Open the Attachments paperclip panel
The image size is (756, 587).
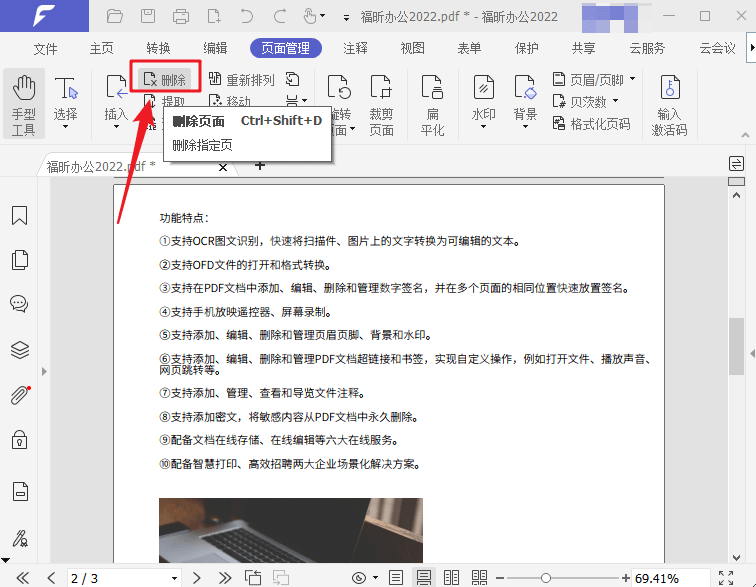click(x=20, y=395)
